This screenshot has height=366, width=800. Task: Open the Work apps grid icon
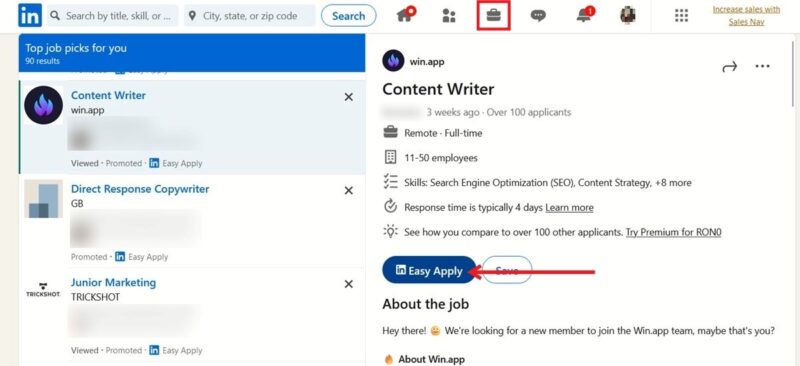coord(681,16)
